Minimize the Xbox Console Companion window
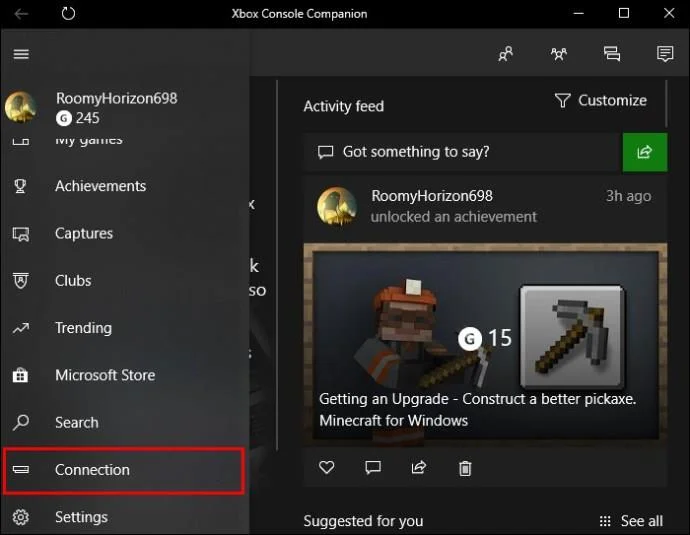This screenshot has width=690, height=535. pos(579,13)
